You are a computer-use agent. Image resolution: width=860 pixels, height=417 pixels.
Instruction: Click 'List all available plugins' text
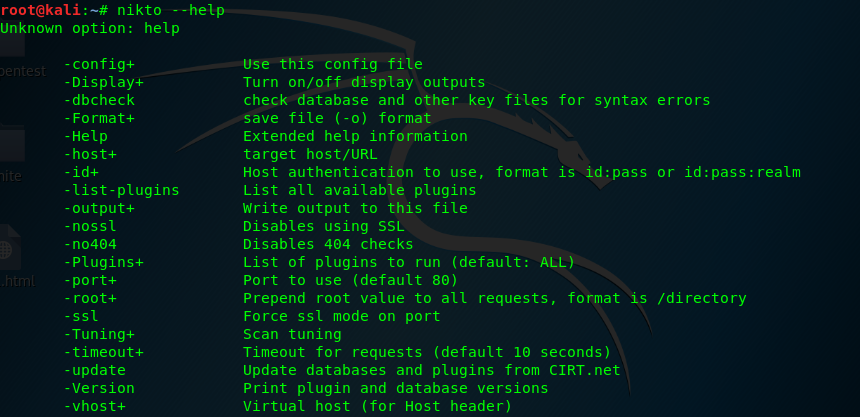pos(359,190)
